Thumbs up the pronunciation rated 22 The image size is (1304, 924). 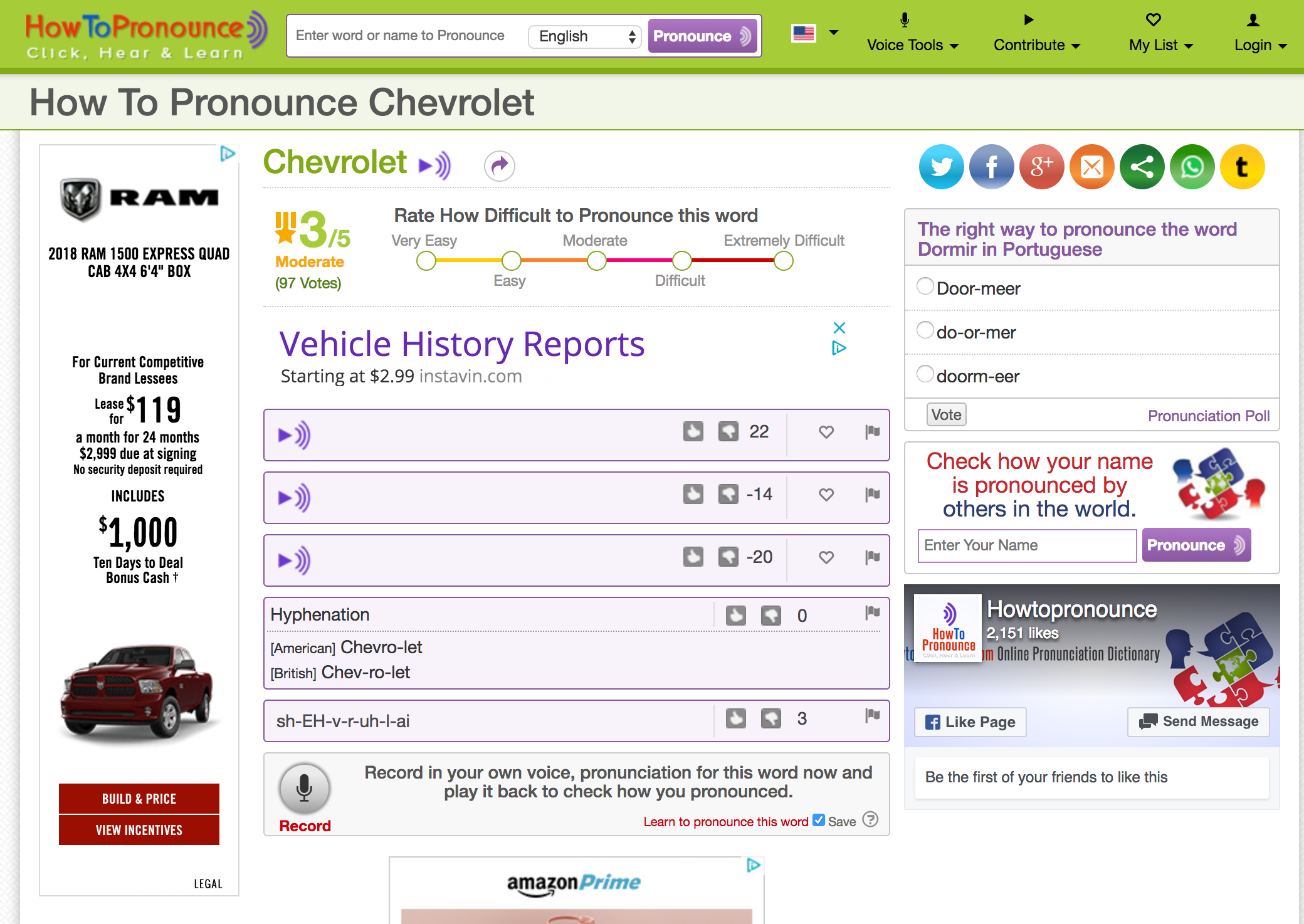coord(693,431)
